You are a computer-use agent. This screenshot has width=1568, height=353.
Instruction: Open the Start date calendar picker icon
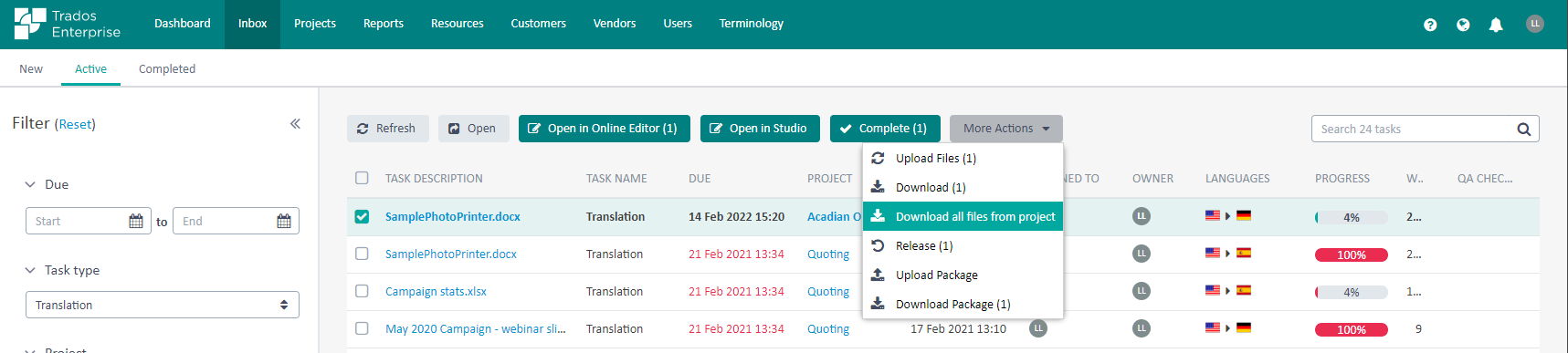(x=136, y=221)
